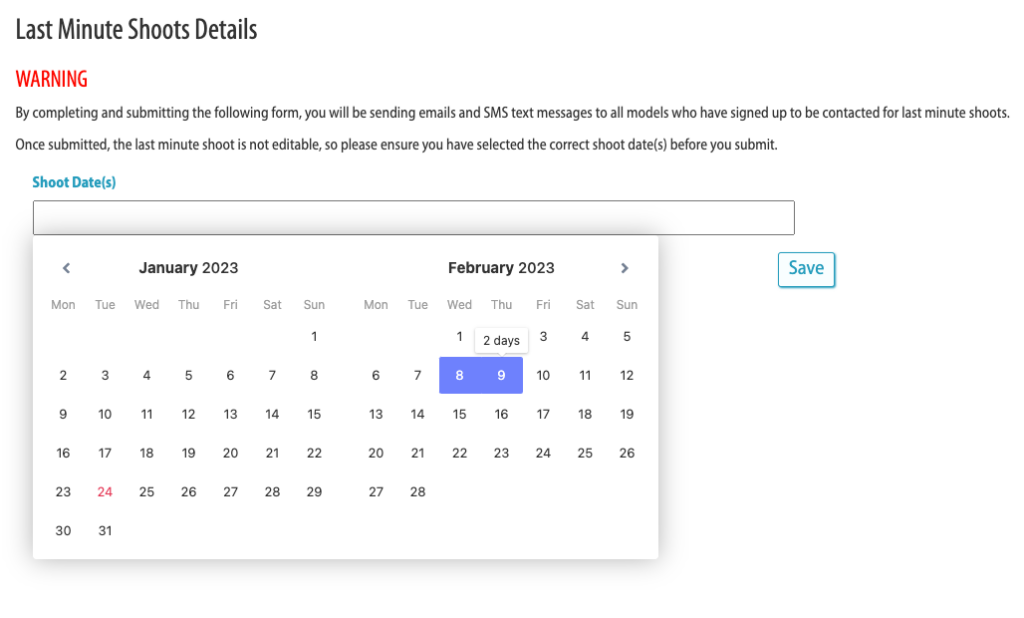Select February 8 in the calendar
The image size is (1024, 618).
tap(459, 376)
